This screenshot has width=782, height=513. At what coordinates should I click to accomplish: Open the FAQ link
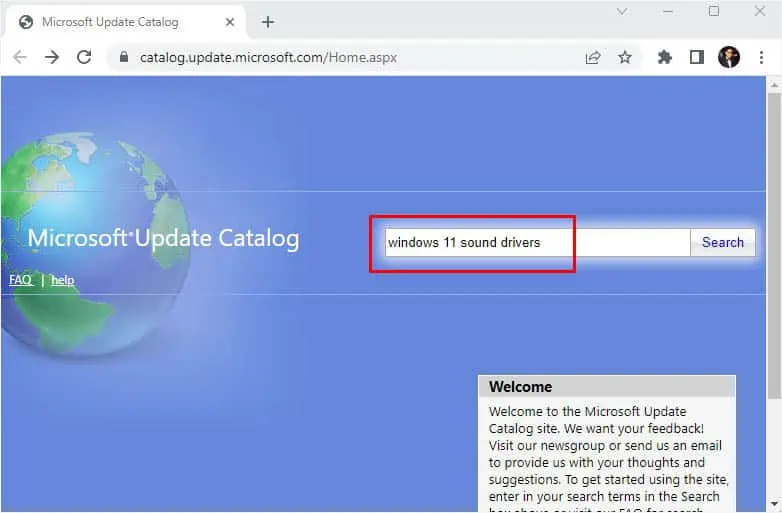point(20,280)
